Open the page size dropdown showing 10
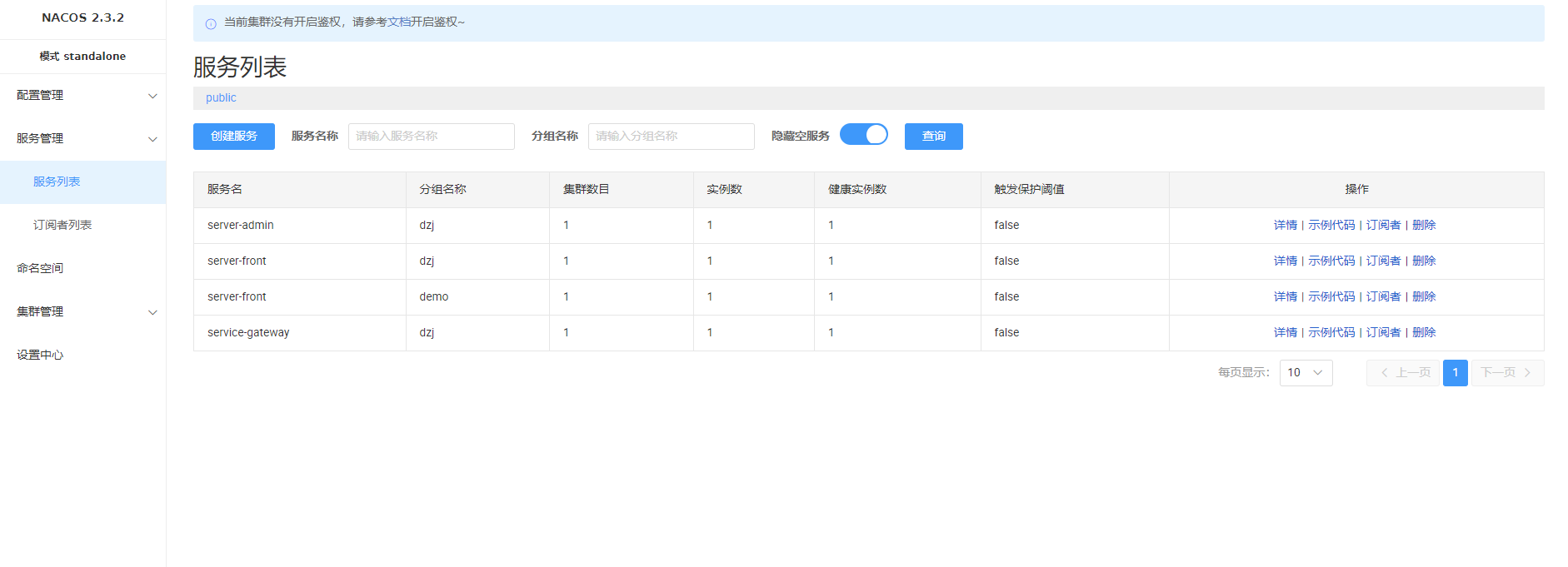Viewport: 1568px width, 567px height. point(1306,373)
